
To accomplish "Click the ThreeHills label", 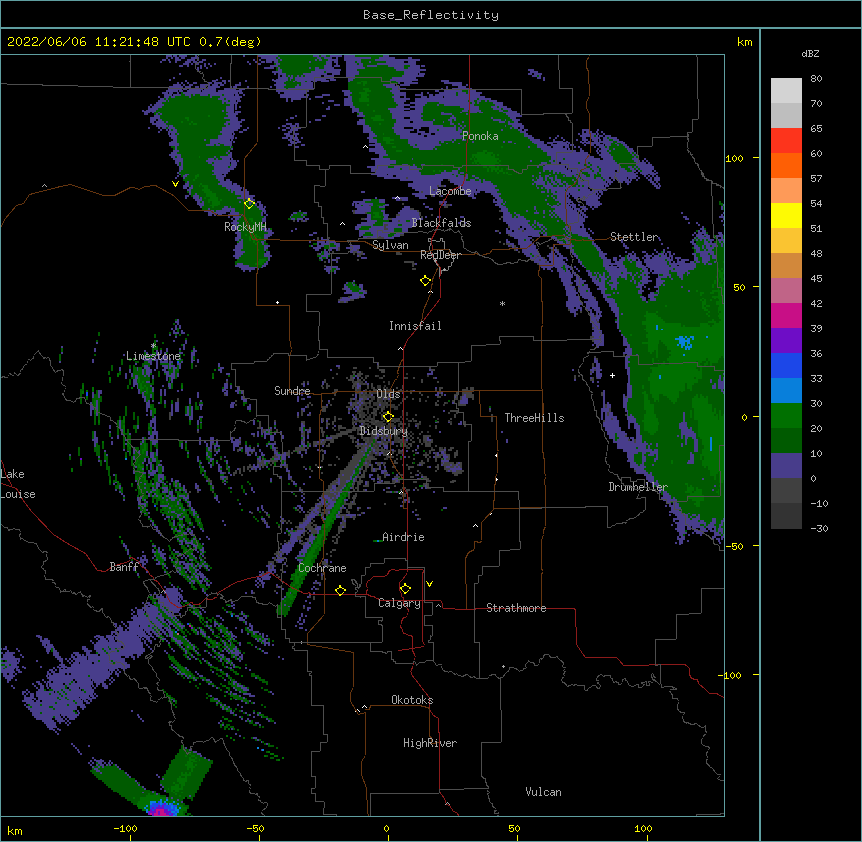I will [x=534, y=418].
